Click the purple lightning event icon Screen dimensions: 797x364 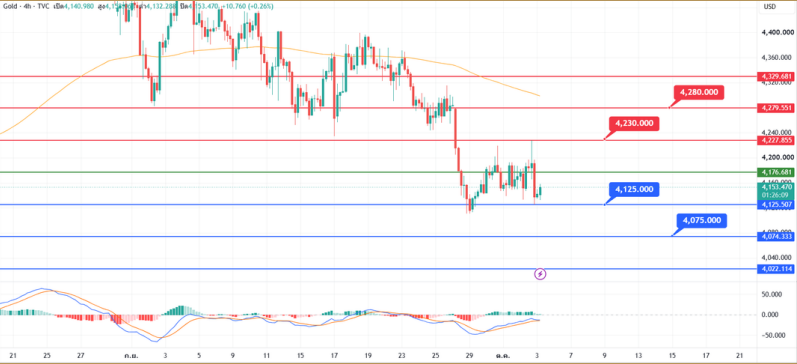tap(540, 274)
